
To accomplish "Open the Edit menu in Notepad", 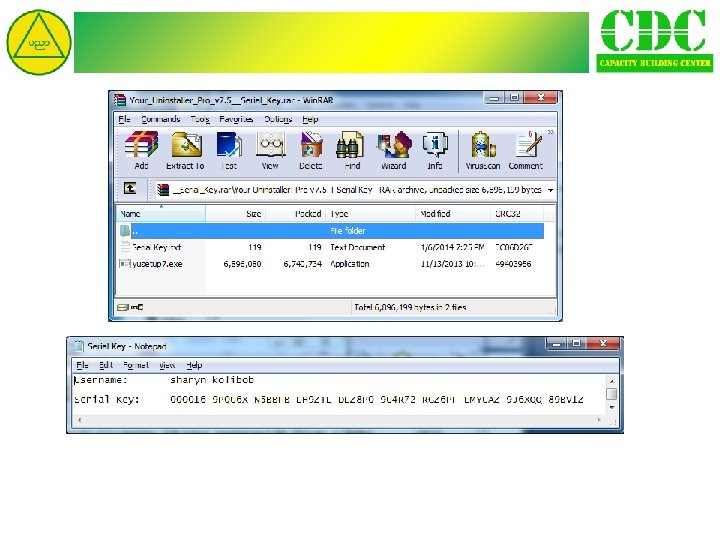I will [x=106, y=366].
